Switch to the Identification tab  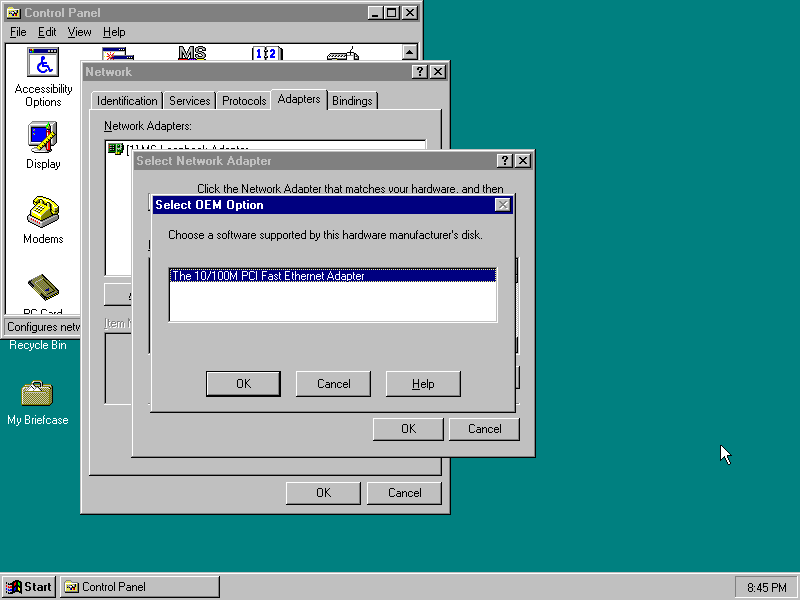coord(127,101)
